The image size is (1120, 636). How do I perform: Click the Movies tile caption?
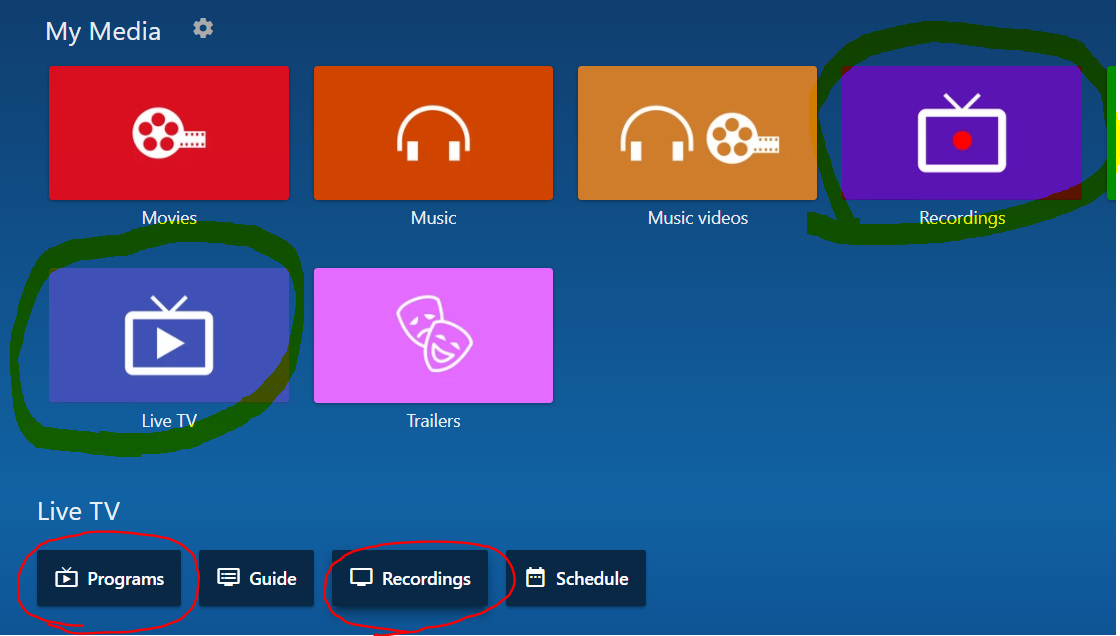pyautogui.click(x=169, y=218)
